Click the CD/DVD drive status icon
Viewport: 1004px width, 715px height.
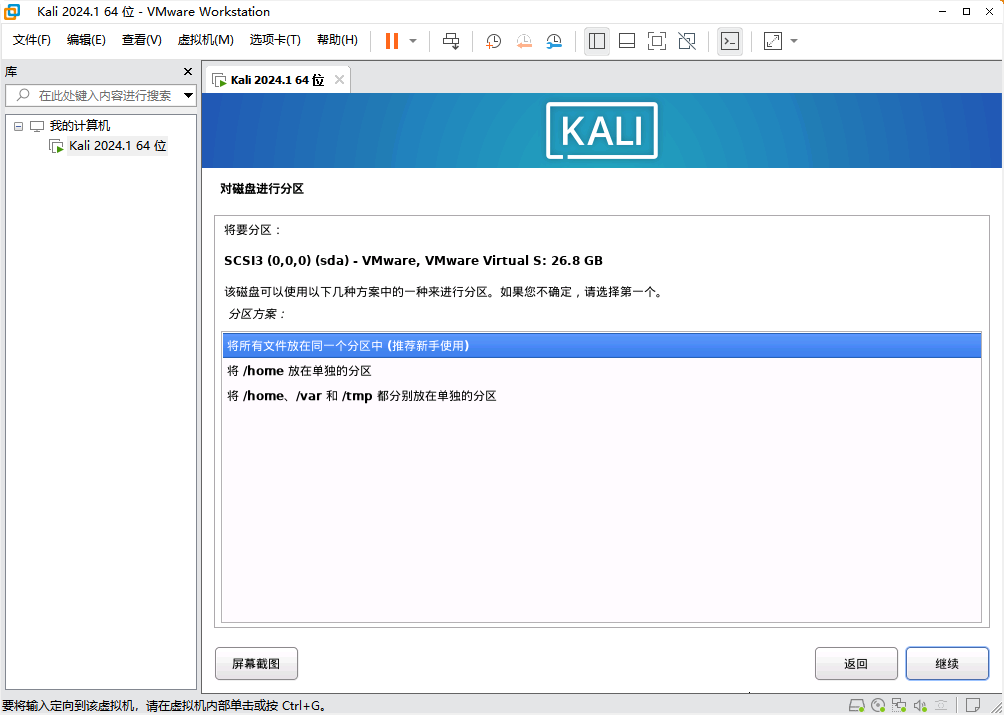pyautogui.click(x=878, y=704)
